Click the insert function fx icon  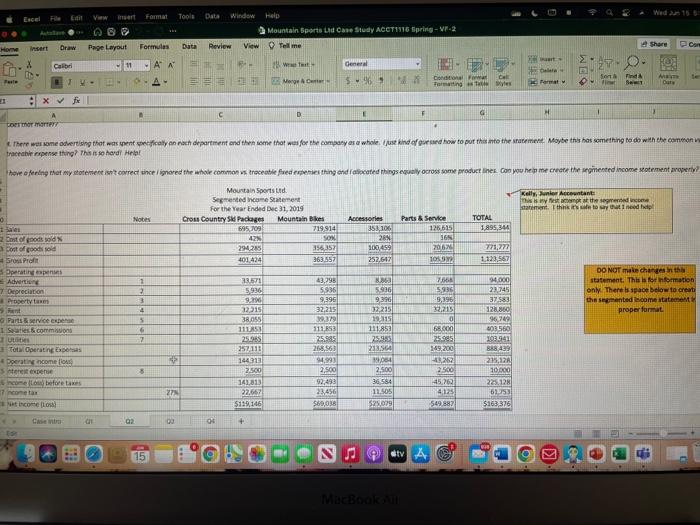click(76, 100)
